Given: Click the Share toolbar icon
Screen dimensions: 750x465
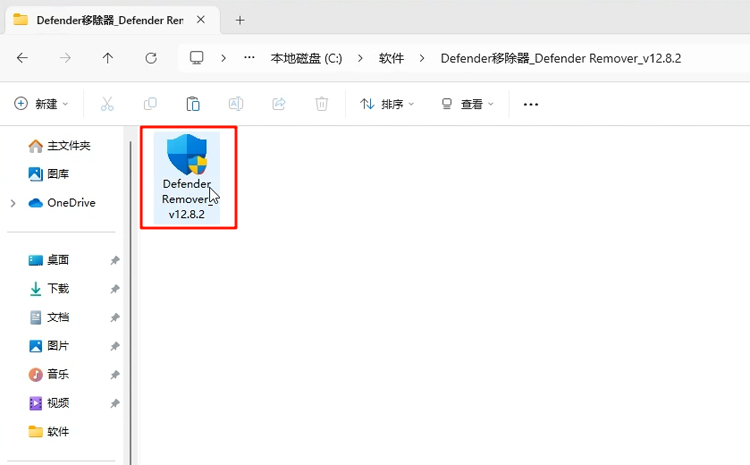Looking at the screenshot, I should [279, 104].
